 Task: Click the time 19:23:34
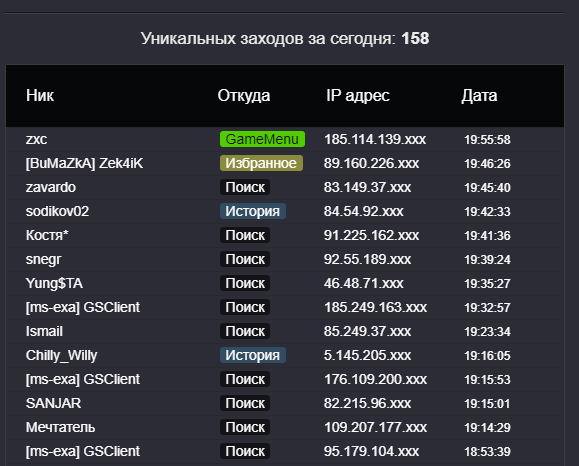487,332
